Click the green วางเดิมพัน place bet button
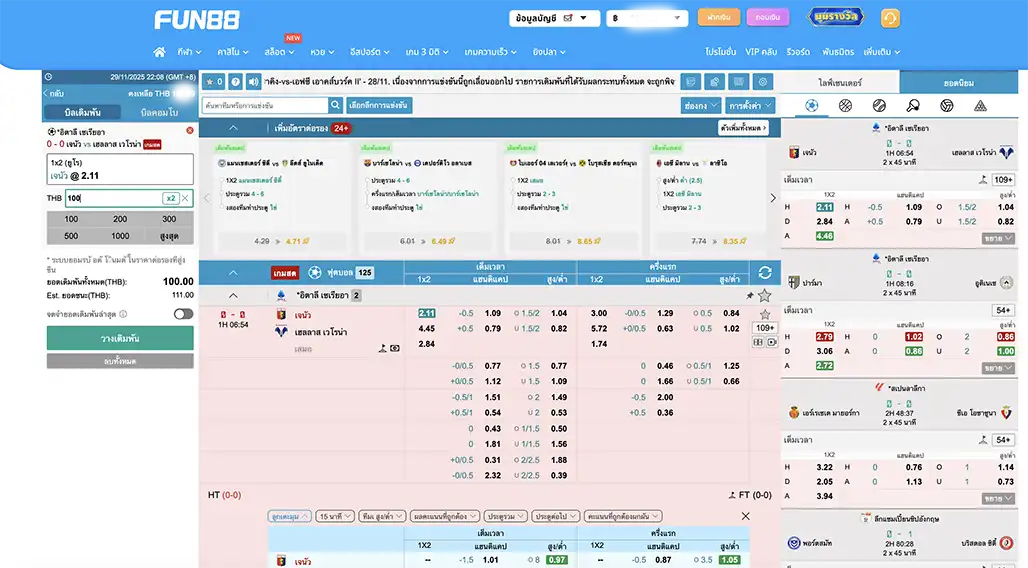This screenshot has height=568, width=1028. (120, 338)
